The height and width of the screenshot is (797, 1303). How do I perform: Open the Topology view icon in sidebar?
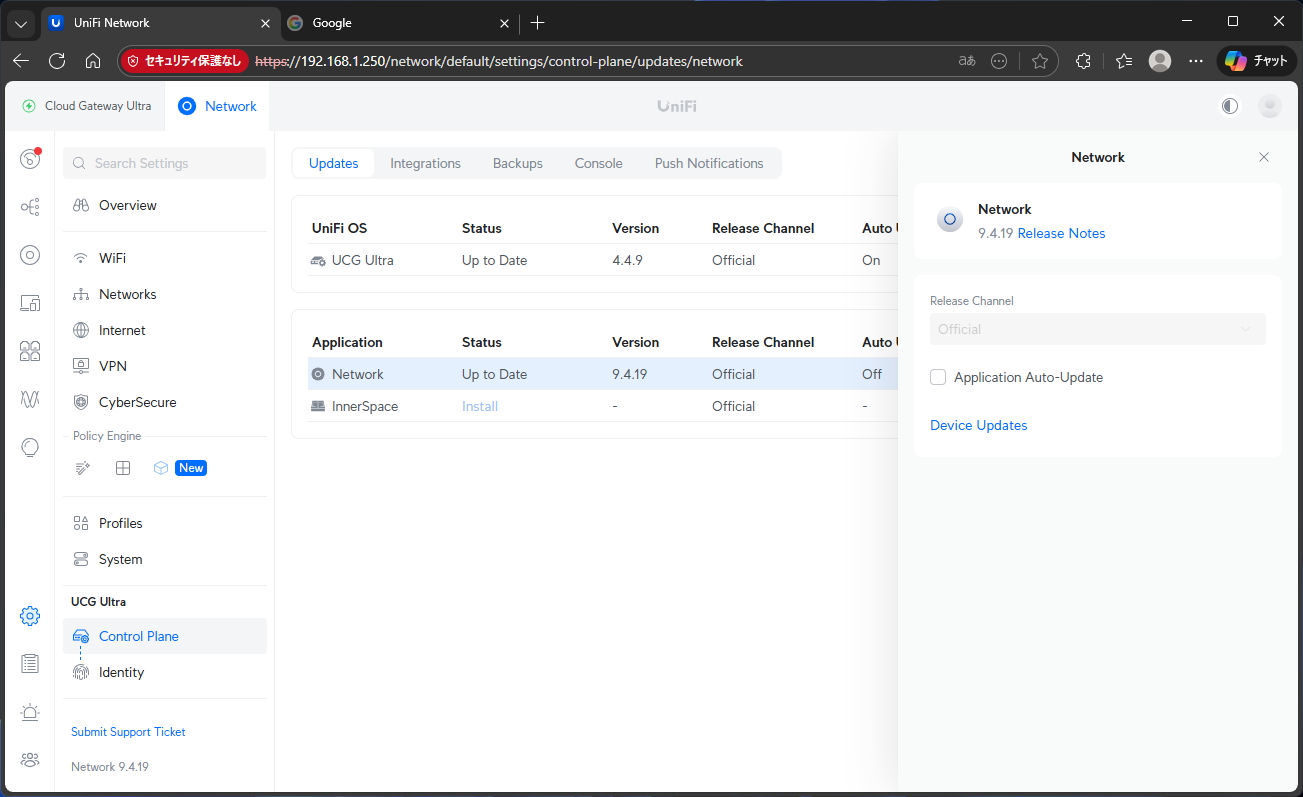(x=30, y=207)
